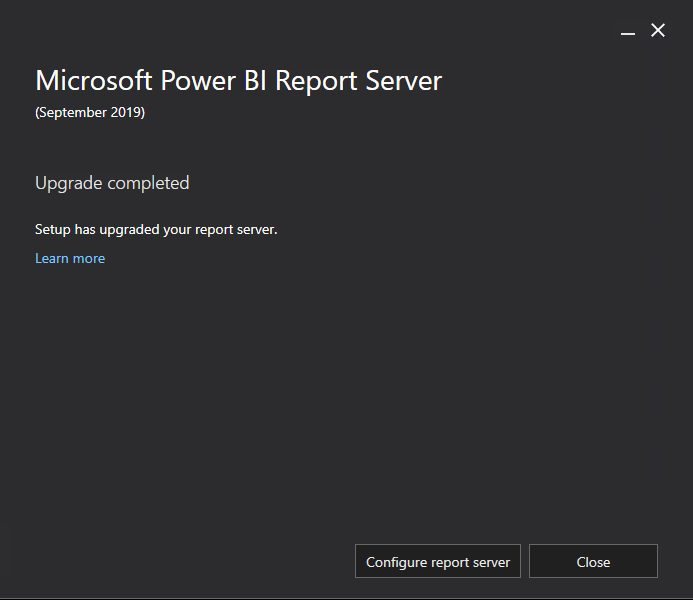Click the Microsoft Power BI Report Server title
This screenshot has width=693, height=600.
[238, 81]
